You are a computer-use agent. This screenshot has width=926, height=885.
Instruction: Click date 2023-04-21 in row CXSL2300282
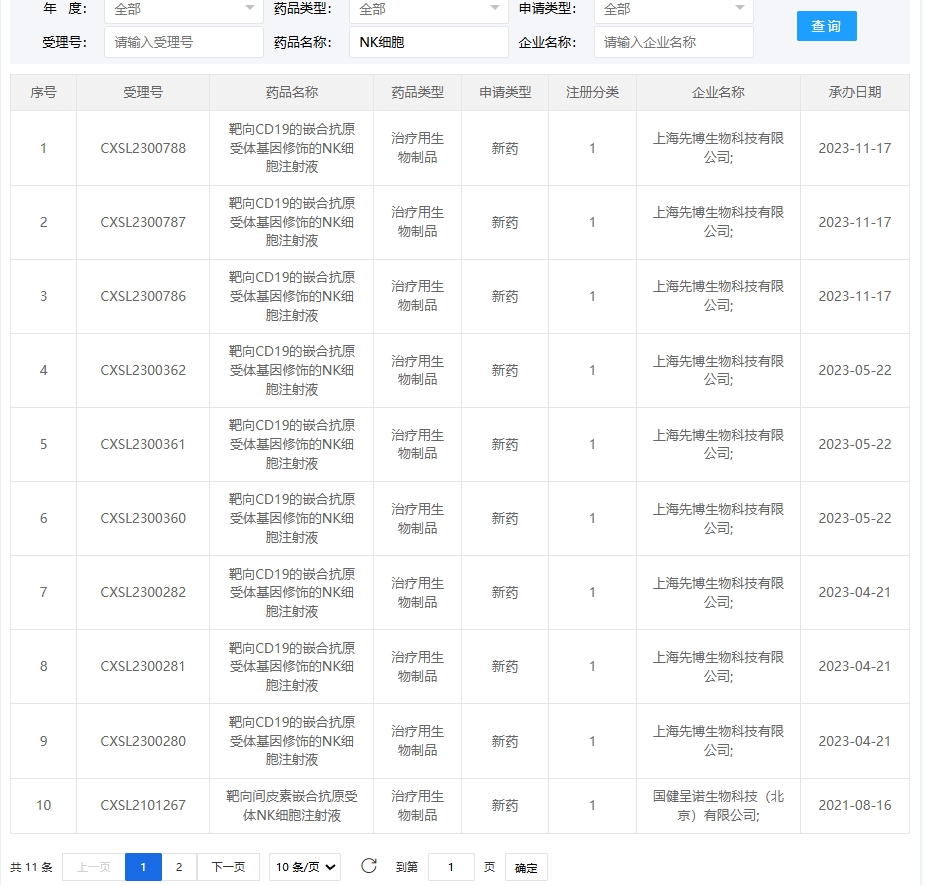pyautogui.click(x=855, y=592)
